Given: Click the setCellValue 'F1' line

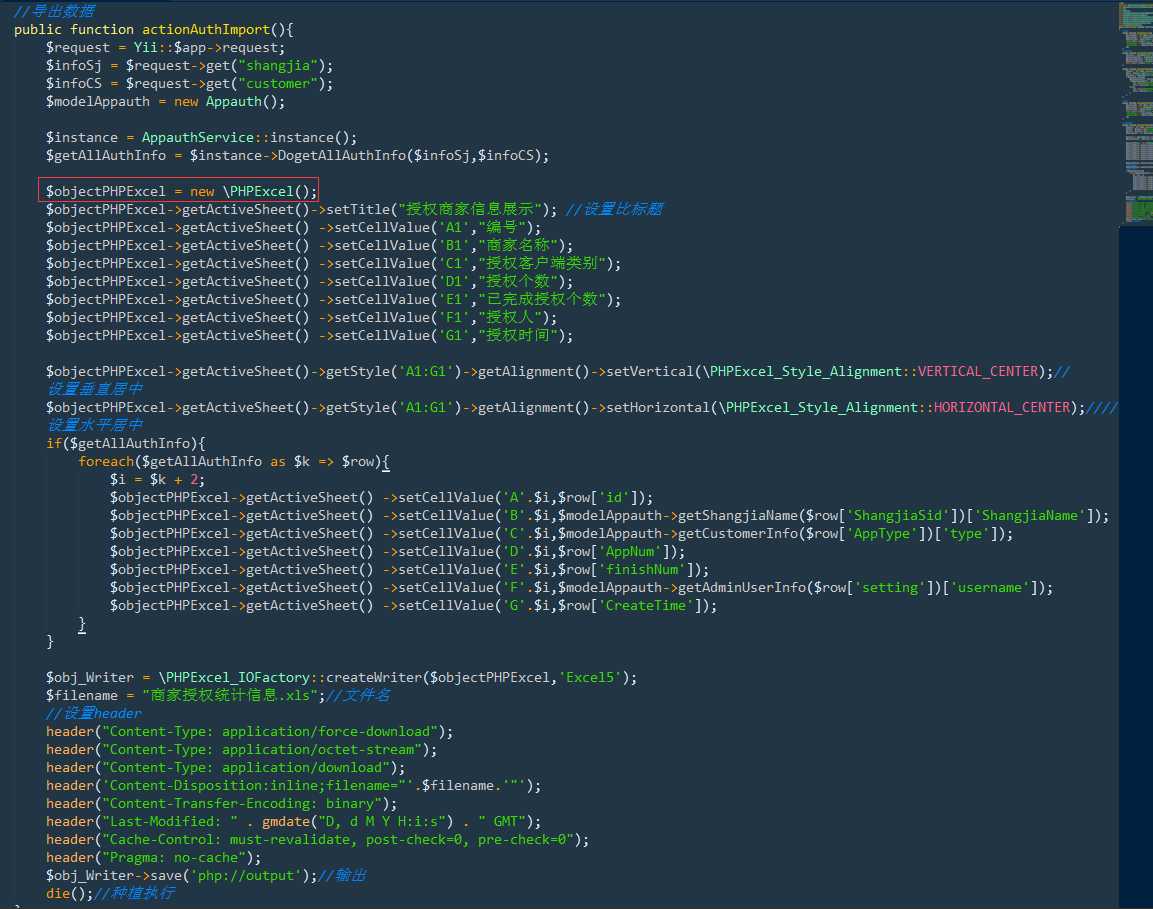Looking at the screenshot, I should (x=301, y=318).
